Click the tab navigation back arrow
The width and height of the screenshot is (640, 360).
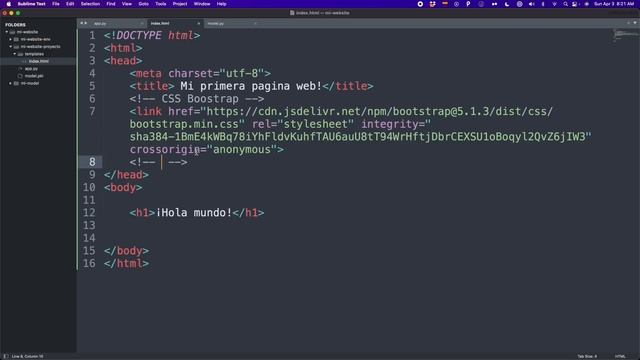[x=81, y=23]
